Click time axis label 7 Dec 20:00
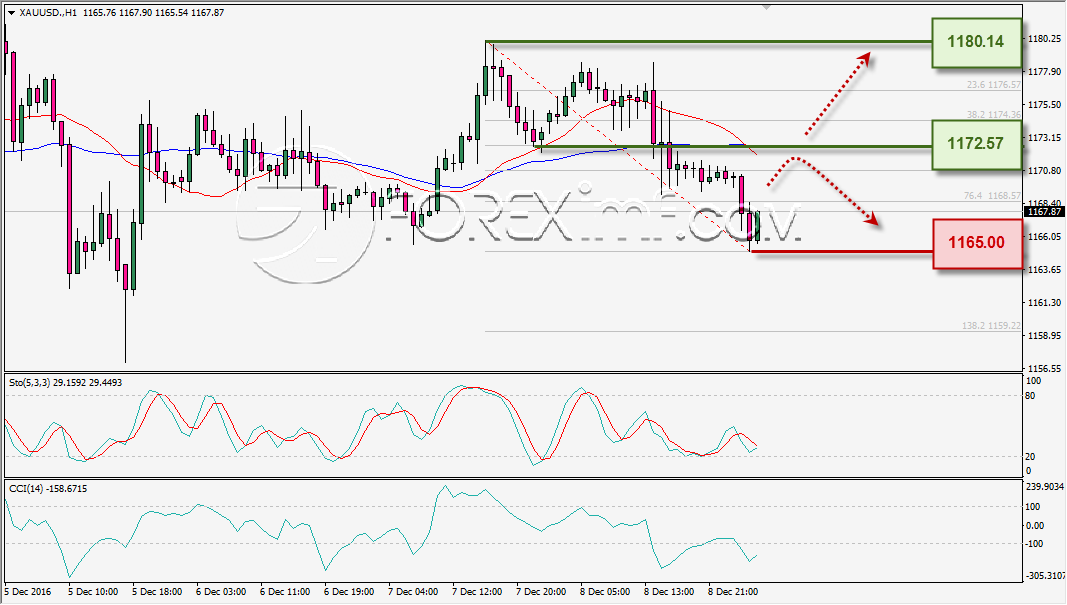The width and height of the screenshot is (1067, 605). point(541,592)
